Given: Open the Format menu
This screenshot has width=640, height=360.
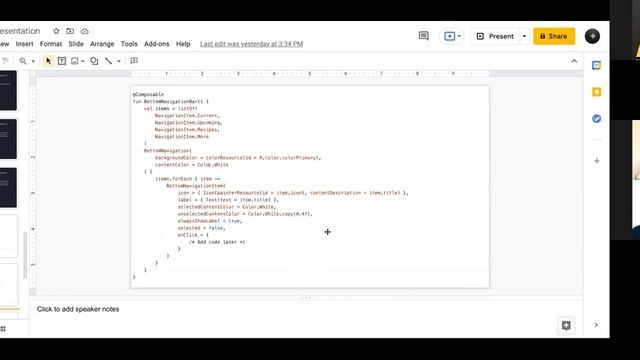Looking at the screenshot, I should pos(51,44).
